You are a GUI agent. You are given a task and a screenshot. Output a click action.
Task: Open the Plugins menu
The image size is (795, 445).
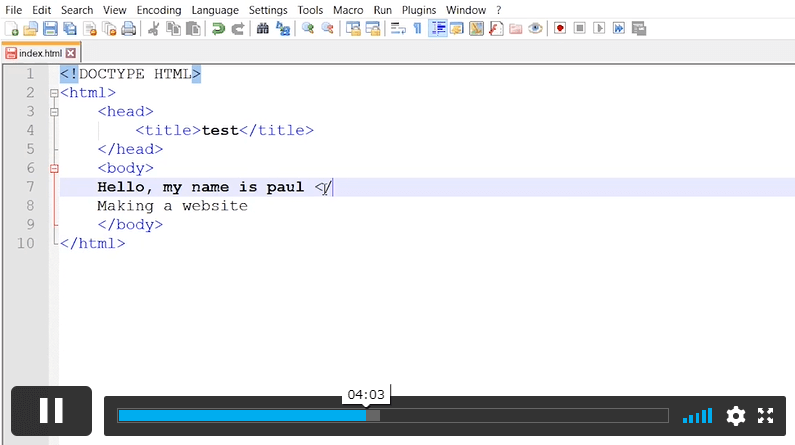pos(419,10)
